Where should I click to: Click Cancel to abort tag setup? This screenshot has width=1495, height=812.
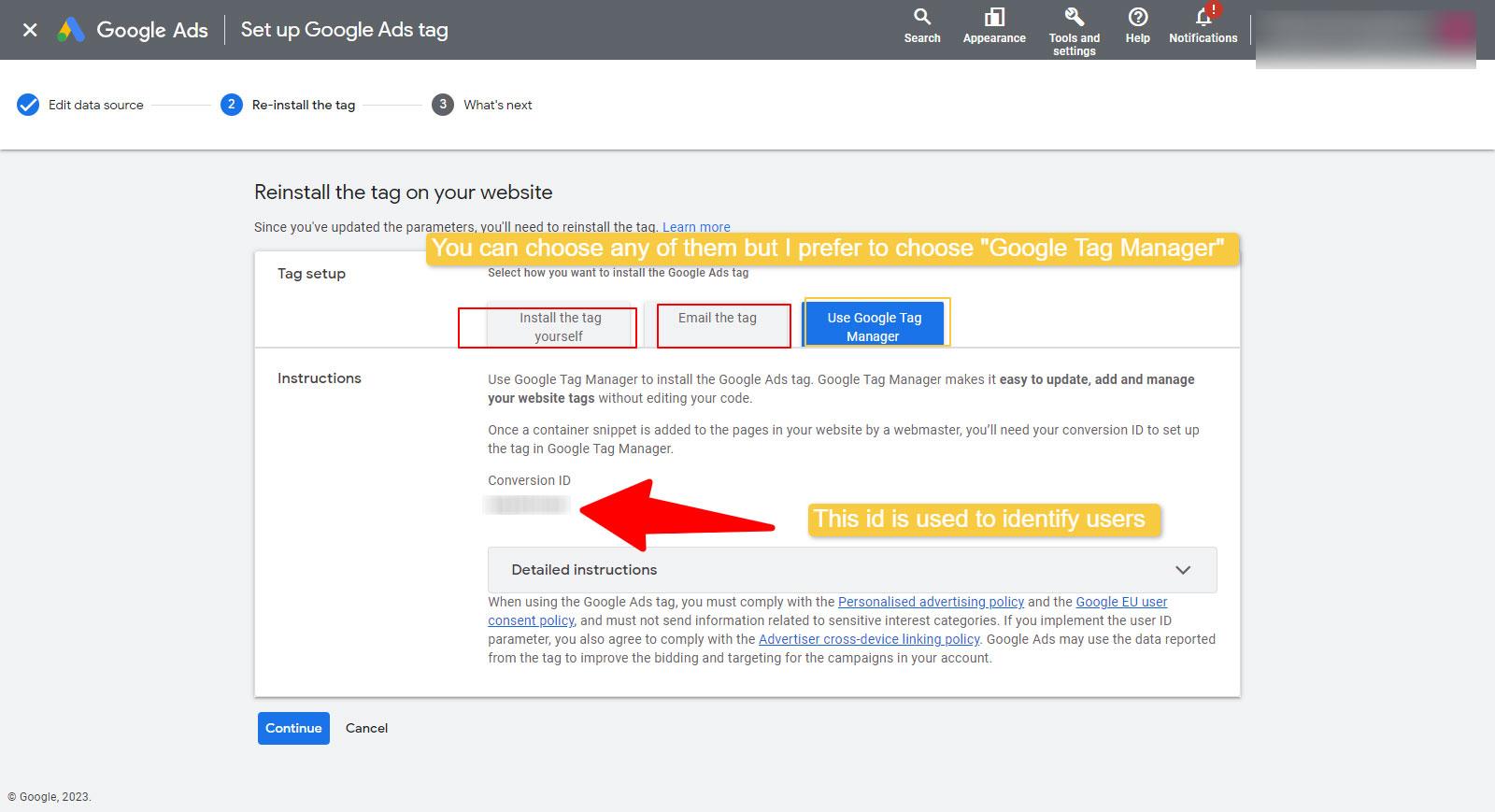(x=366, y=728)
